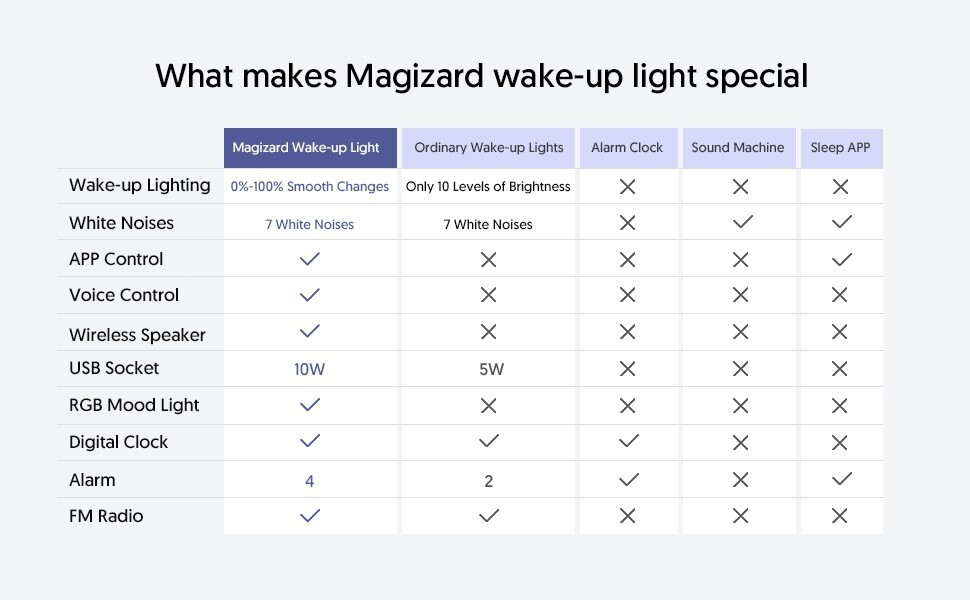This screenshot has width=970, height=600.
Task: Click the Ordinary Lights FM Radio checkmark
Action: click(489, 515)
